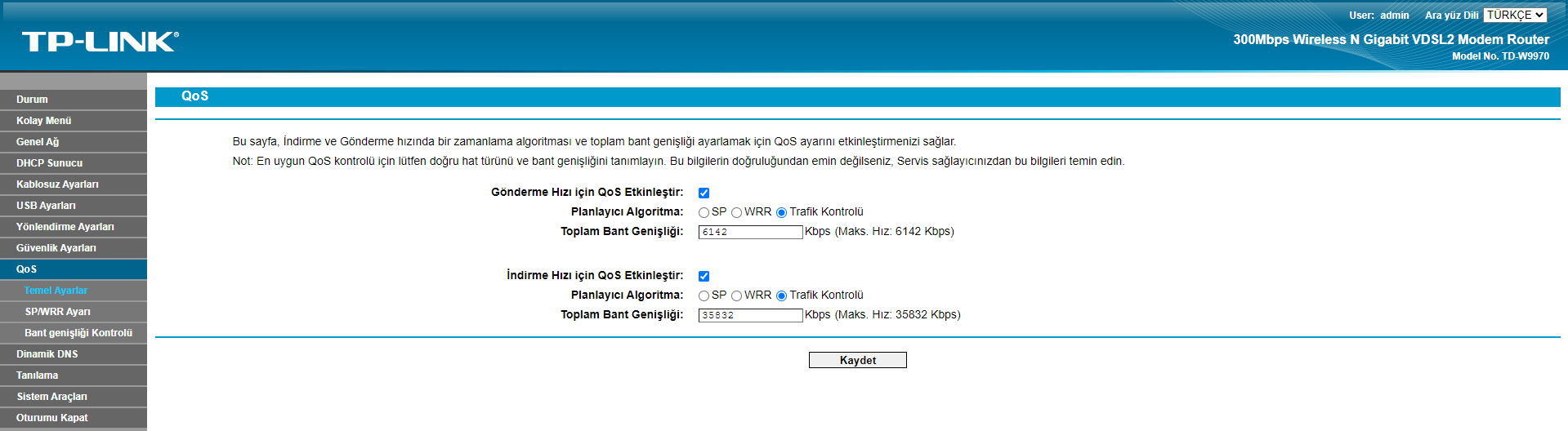Image resolution: width=1568 pixels, height=431 pixels.
Task: Open the Kolay Menü item
Action: (74, 121)
